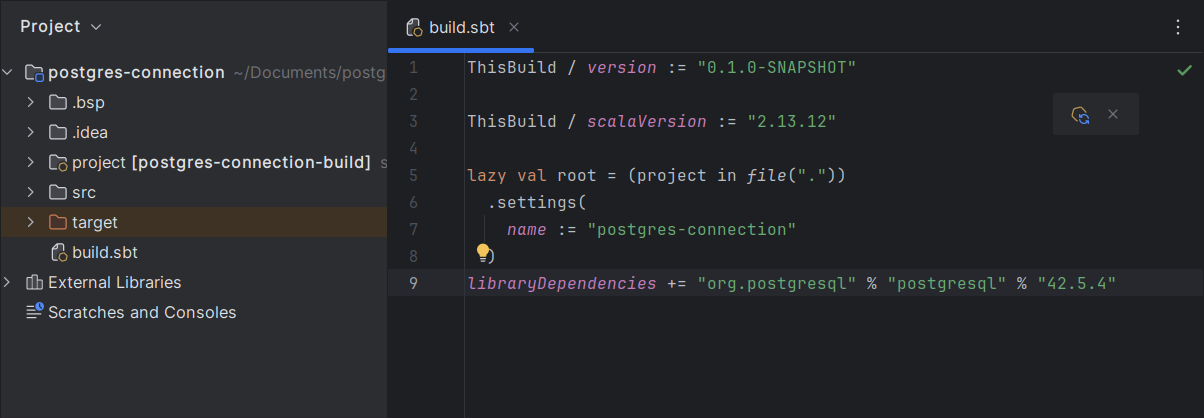Collapse the postgres-connection root node
This screenshot has width=1204, height=418.
point(9,72)
